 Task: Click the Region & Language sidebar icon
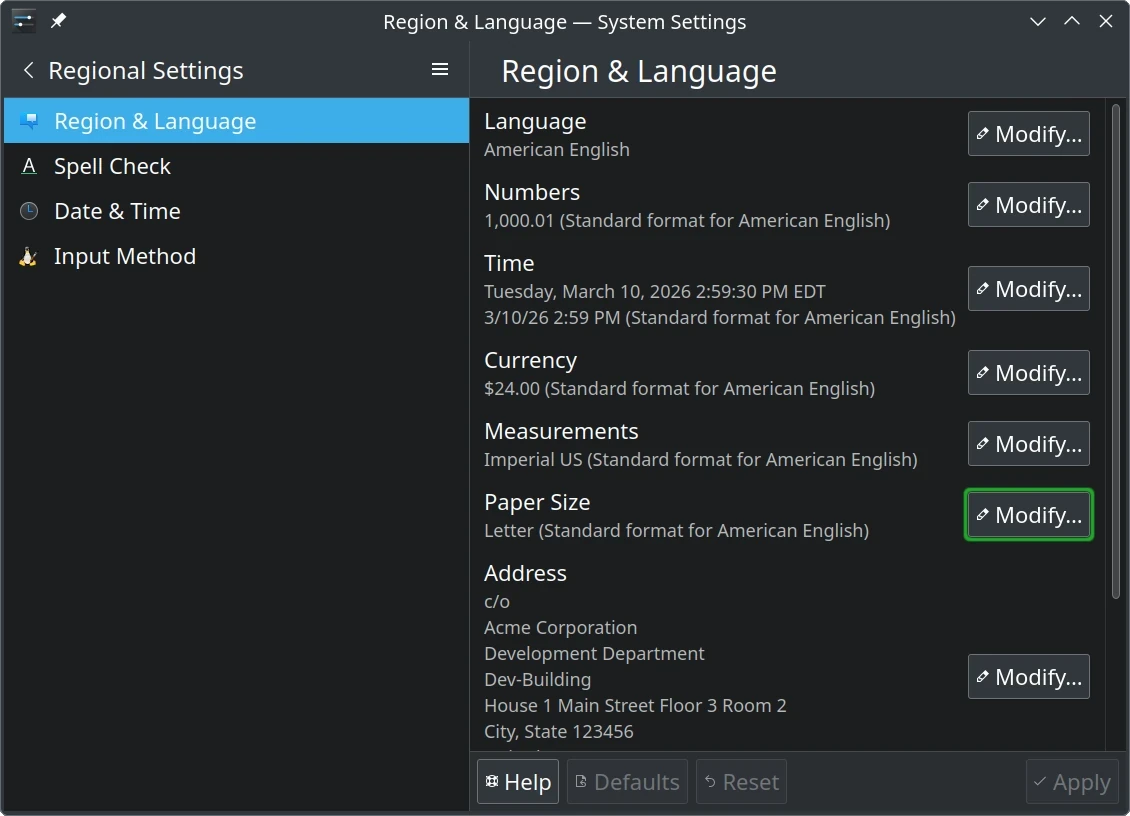coord(29,121)
